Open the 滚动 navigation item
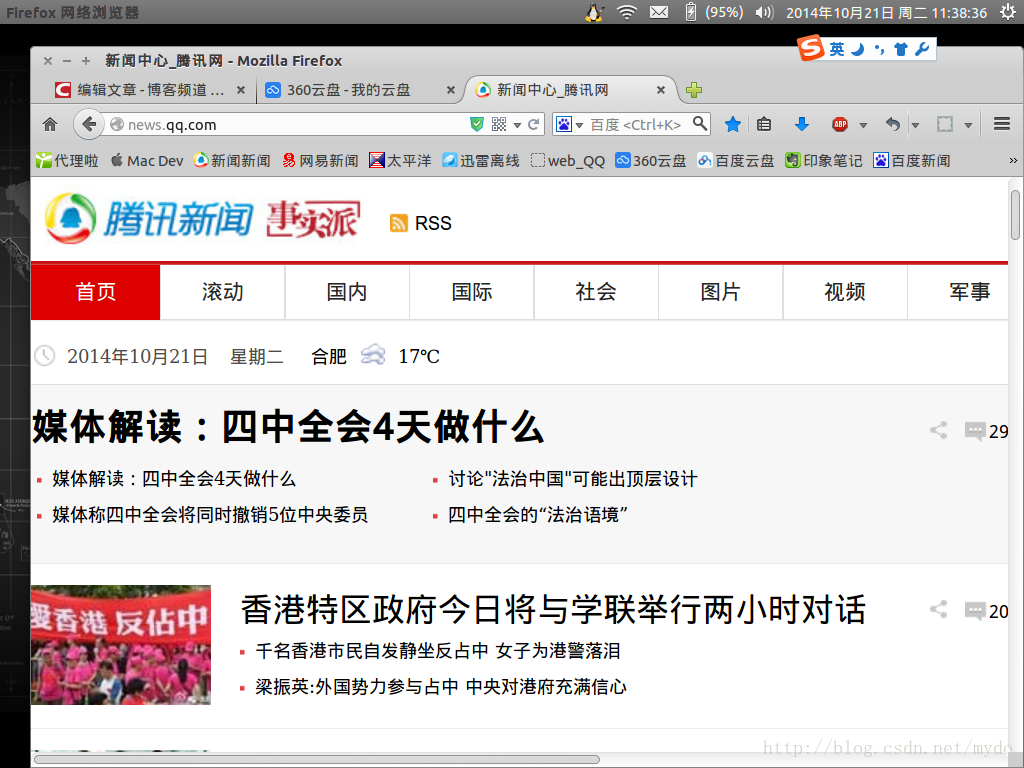Image resolution: width=1024 pixels, height=768 pixels. pyautogui.click(x=223, y=292)
